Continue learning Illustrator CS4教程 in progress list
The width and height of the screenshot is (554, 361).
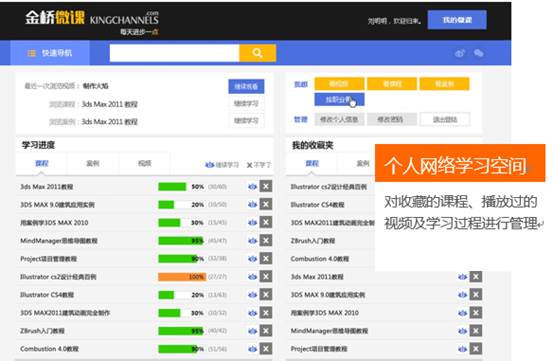tap(252, 295)
